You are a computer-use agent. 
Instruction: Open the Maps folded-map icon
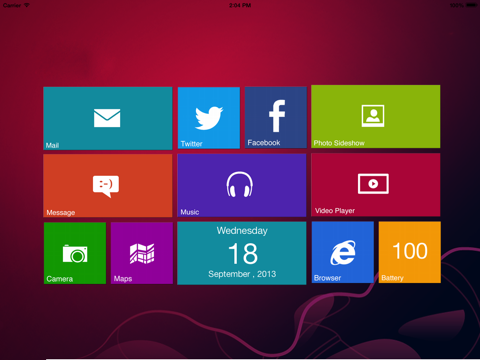[142, 253]
